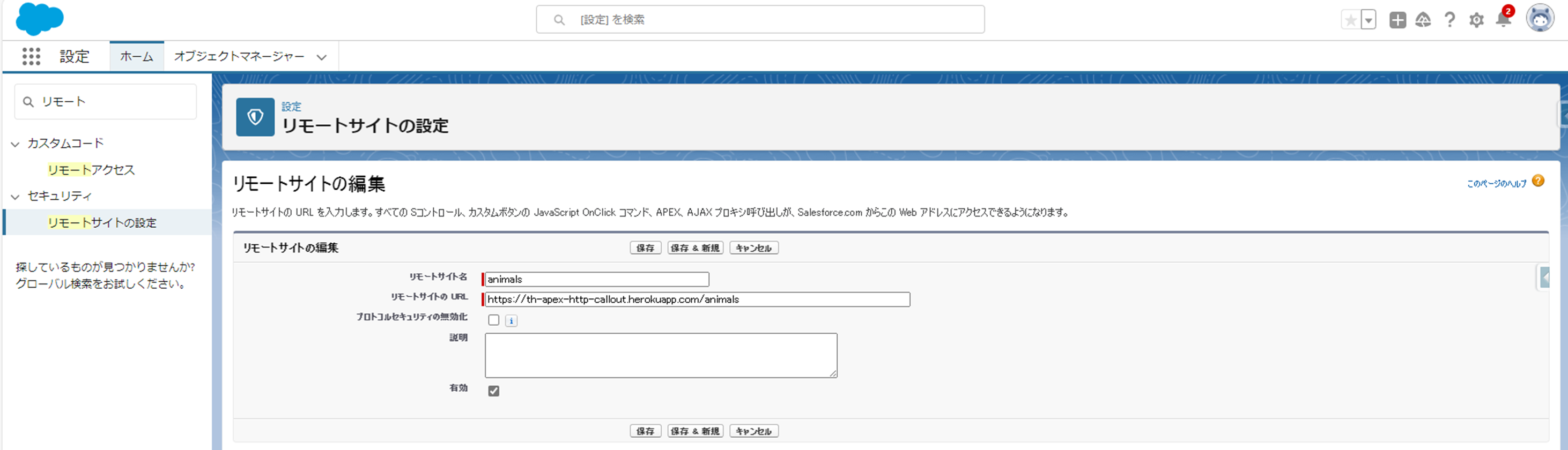Open global actions plus icon
Image resolution: width=1568 pixels, height=450 pixels.
click(1397, 20)
